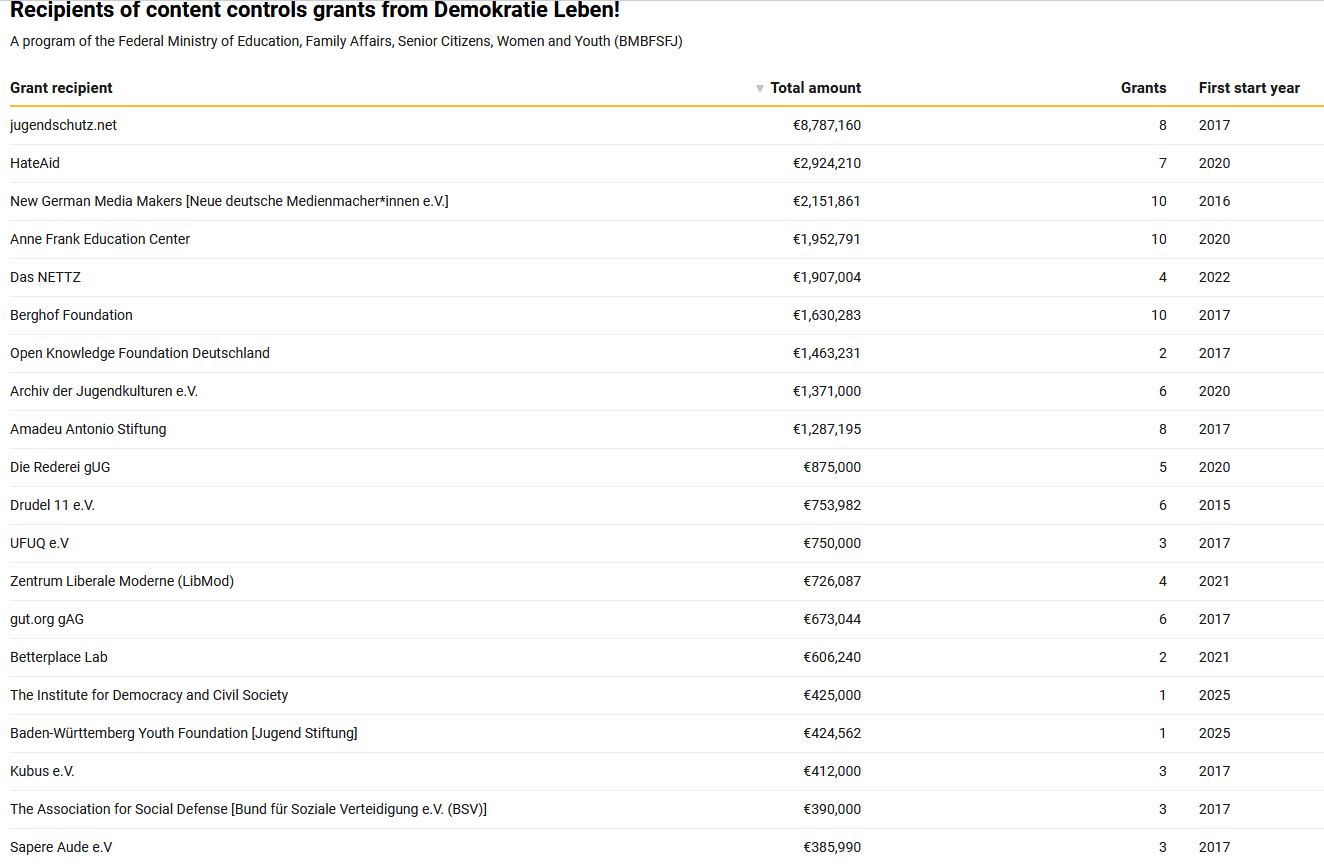Select the Das NETTZ recipient
Screen dimensions: 1324x865
45,277
